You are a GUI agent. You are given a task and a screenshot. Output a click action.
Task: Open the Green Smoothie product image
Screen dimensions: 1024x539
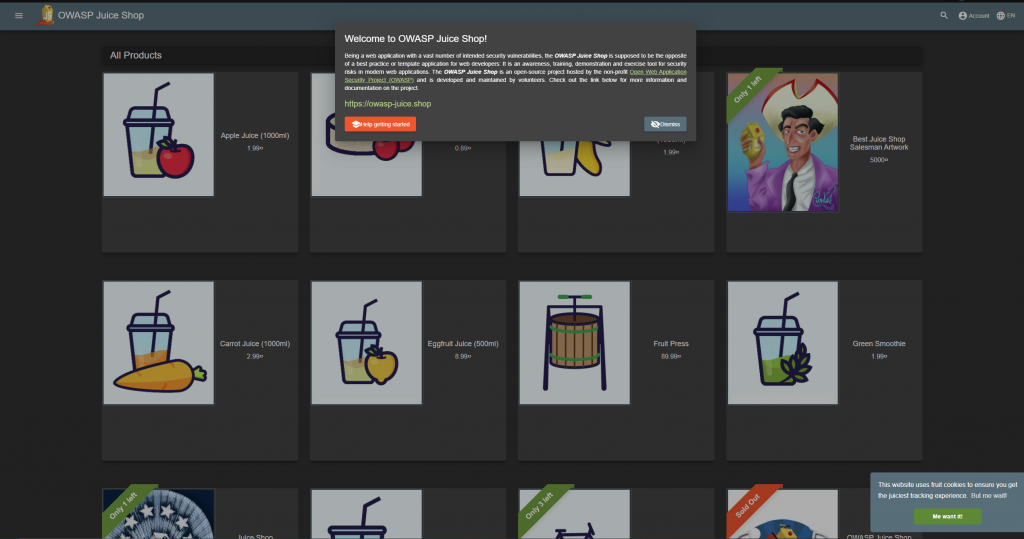coord(783,343)
